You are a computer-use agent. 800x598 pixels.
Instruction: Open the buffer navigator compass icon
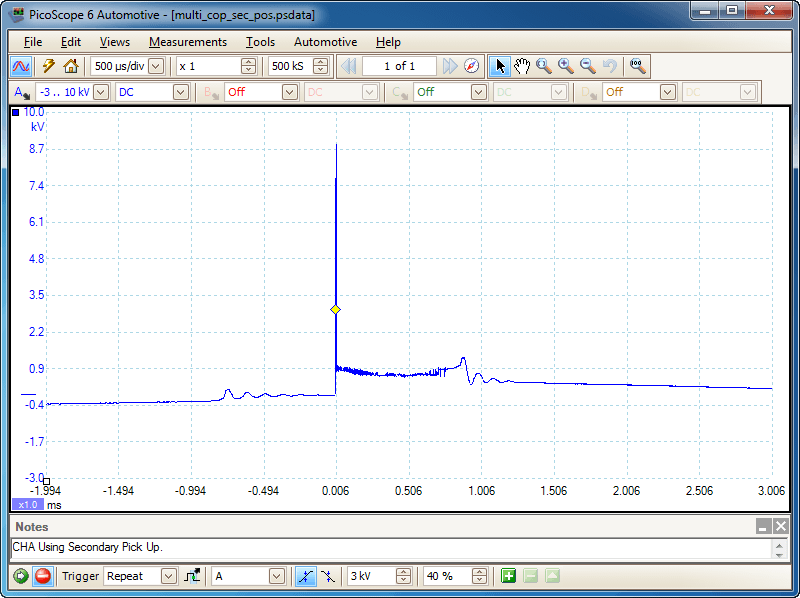click(x=471, y=66)
